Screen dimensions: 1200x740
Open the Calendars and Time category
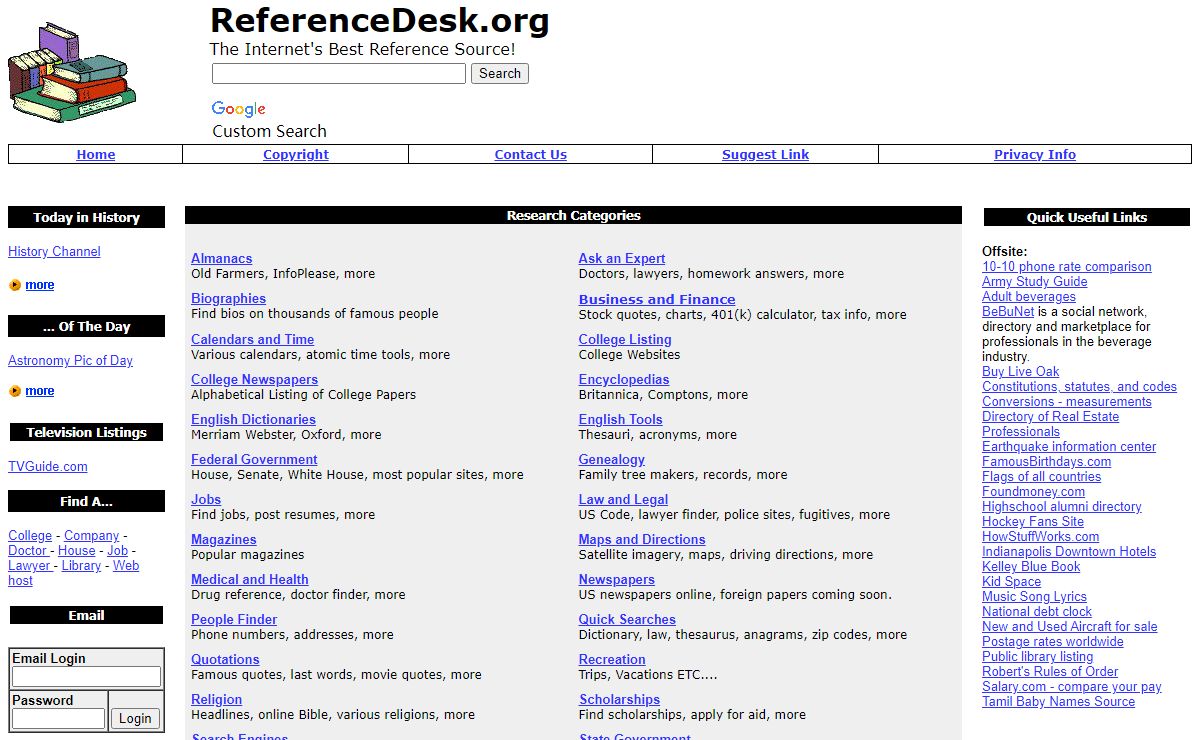click(x=253, y=339)
